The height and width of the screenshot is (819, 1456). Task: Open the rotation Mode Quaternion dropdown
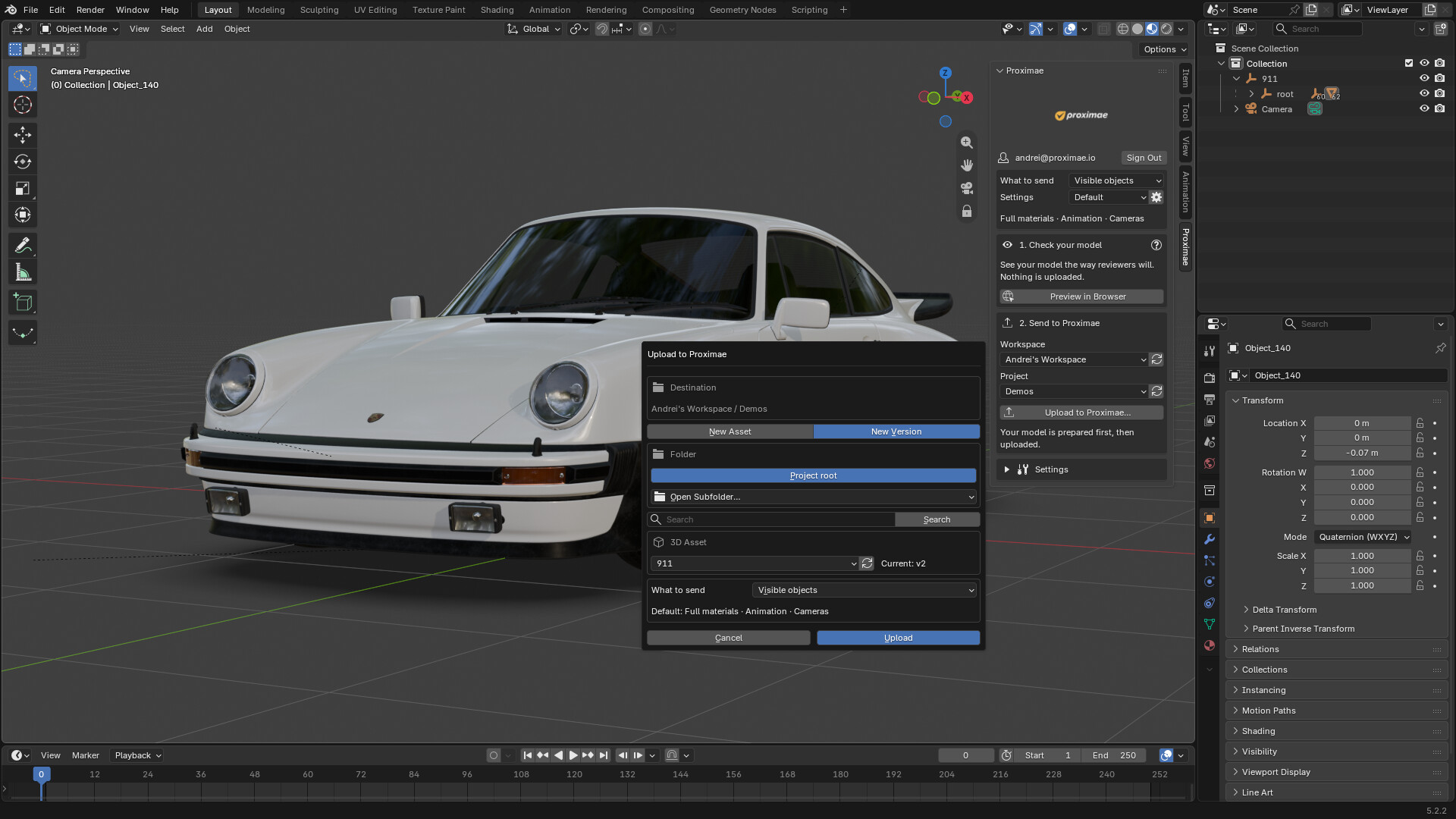pos(1363,537)
